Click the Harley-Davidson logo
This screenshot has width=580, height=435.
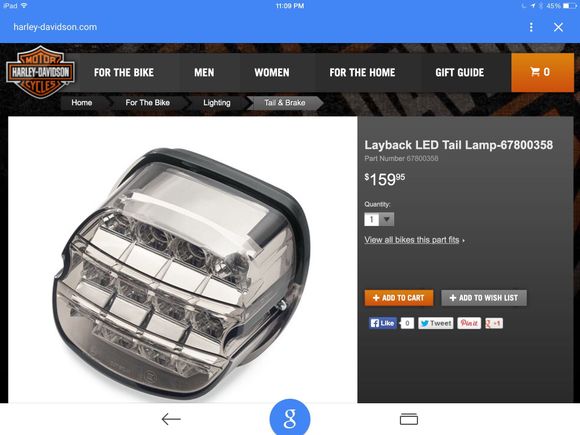[x=40, y=72]
